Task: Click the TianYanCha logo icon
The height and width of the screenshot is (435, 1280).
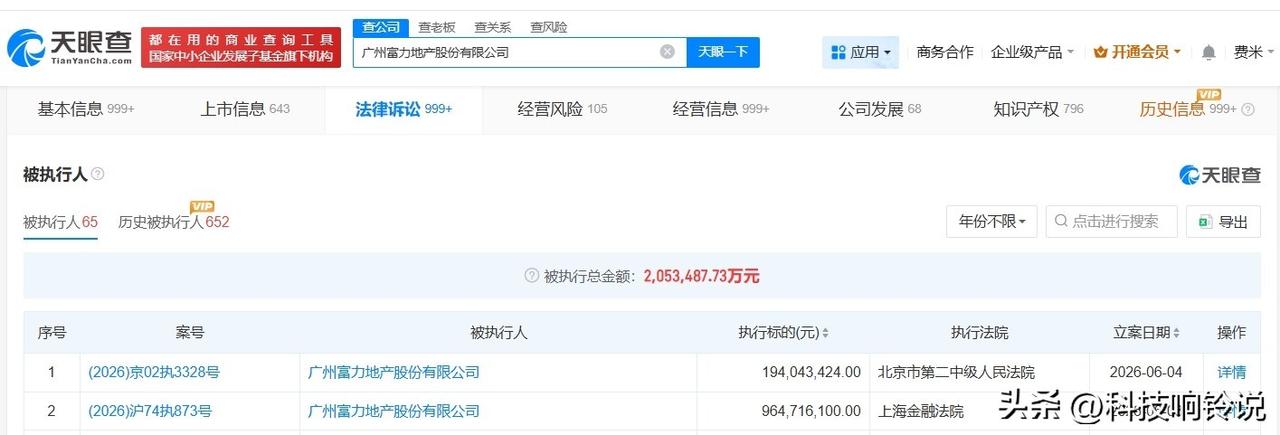Action: pyautogui.click(x=24, y=46)
